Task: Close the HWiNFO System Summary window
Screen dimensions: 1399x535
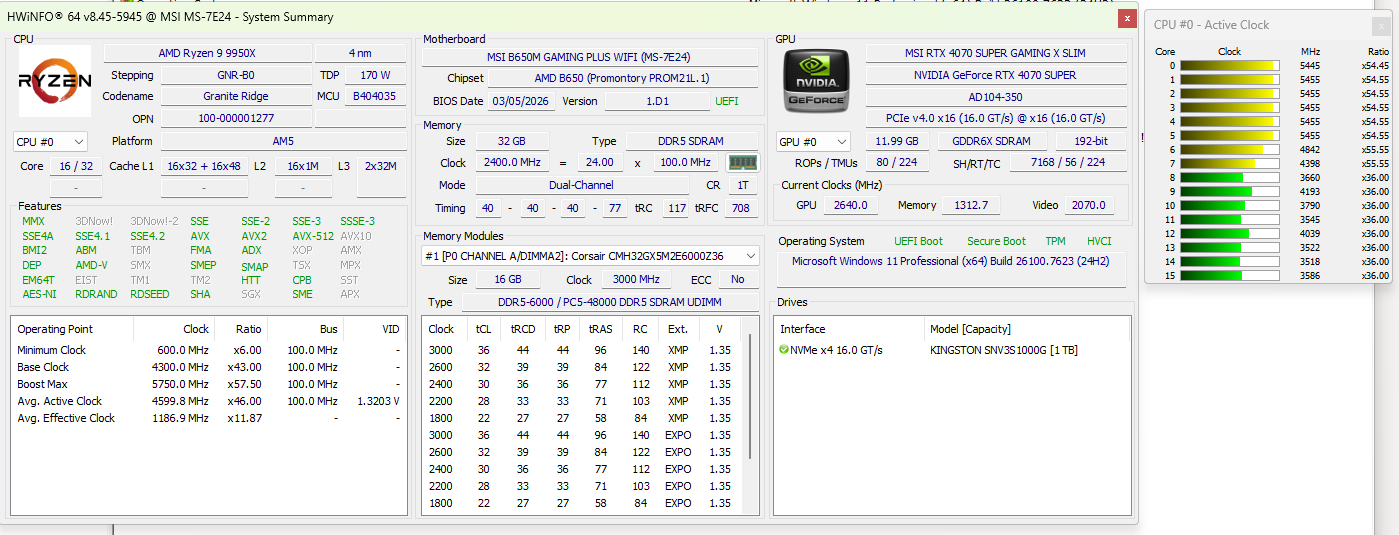Action: coord(1128,18)
